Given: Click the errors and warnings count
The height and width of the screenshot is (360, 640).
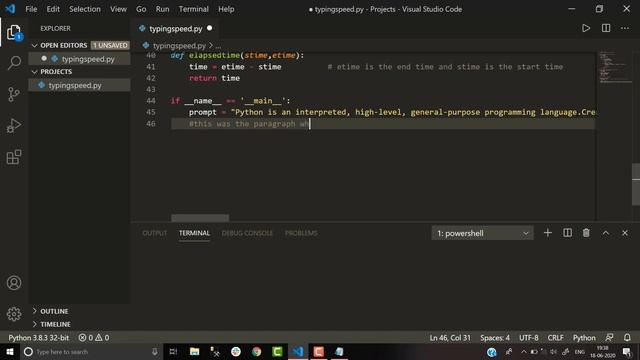Looking at the screenshot, I should pos(94,338).
